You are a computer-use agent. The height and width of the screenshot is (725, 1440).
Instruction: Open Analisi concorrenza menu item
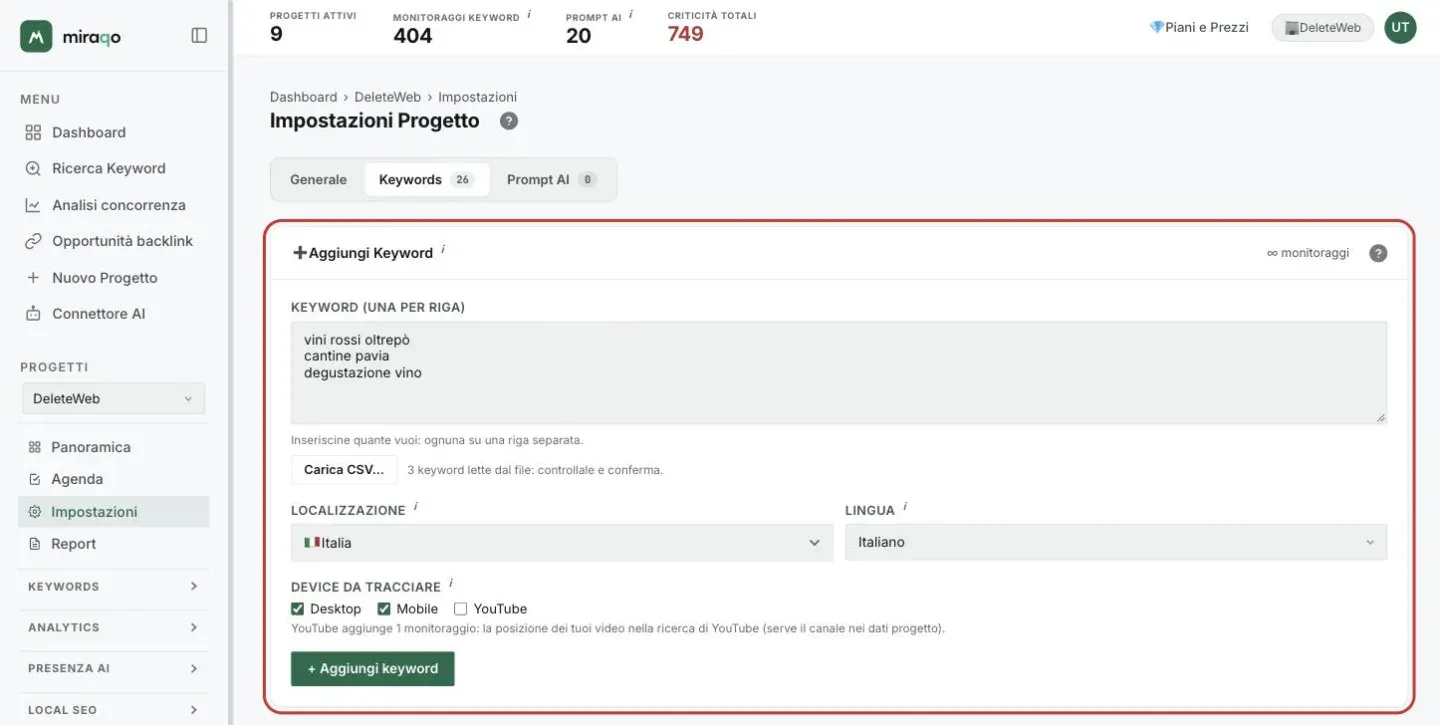(119, 205)
